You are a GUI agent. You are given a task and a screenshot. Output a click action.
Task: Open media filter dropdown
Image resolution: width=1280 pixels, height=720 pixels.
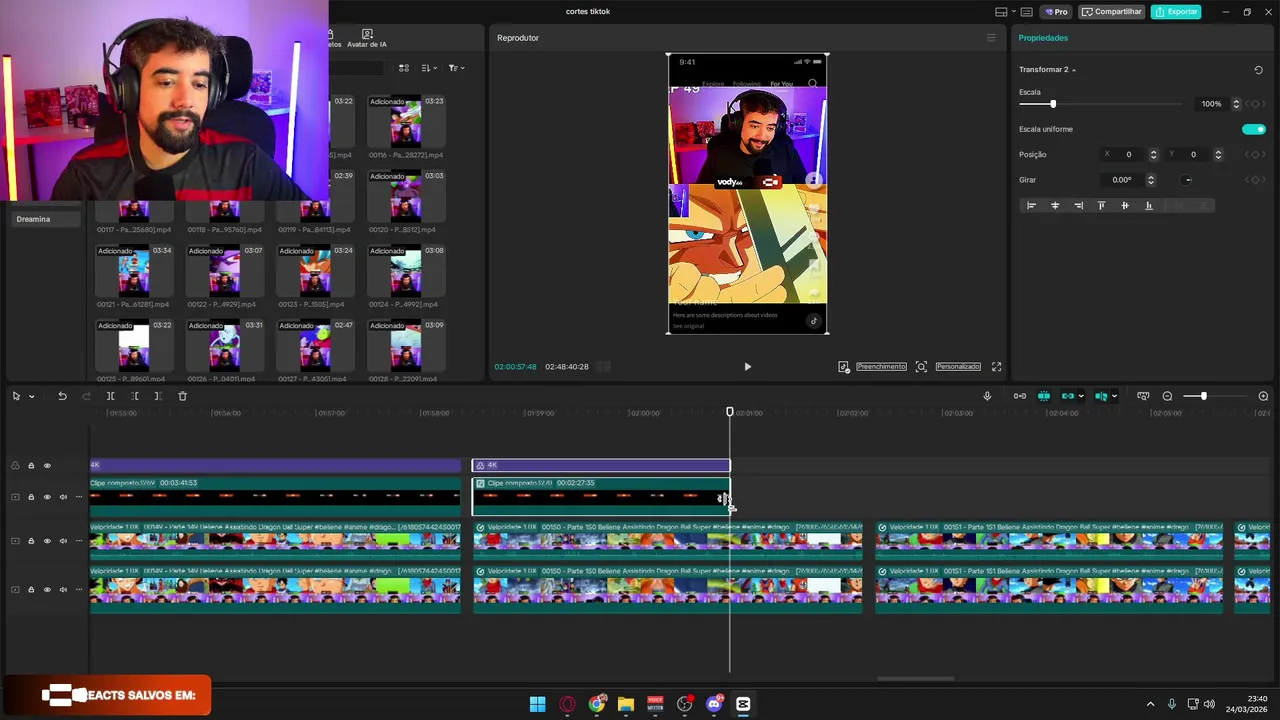456,68
